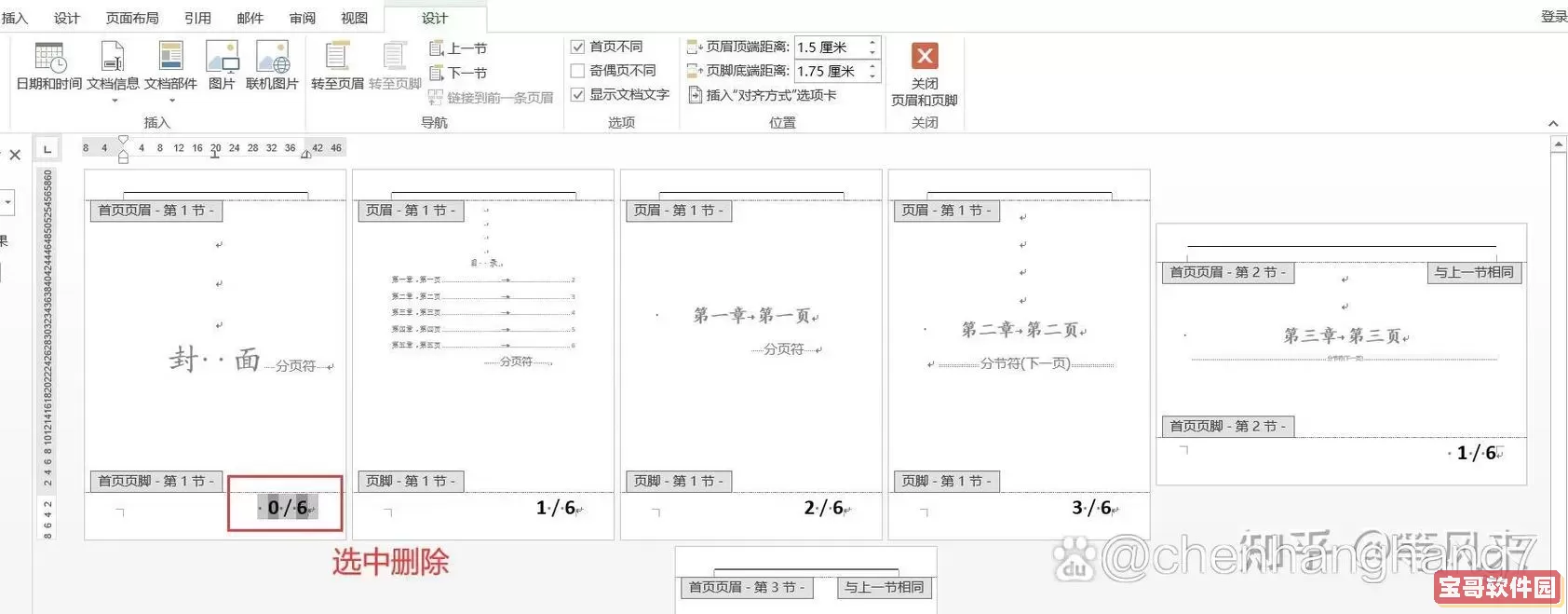
Task: Jump to Previous Section (上一节)
Action: (x=458, y=48)
